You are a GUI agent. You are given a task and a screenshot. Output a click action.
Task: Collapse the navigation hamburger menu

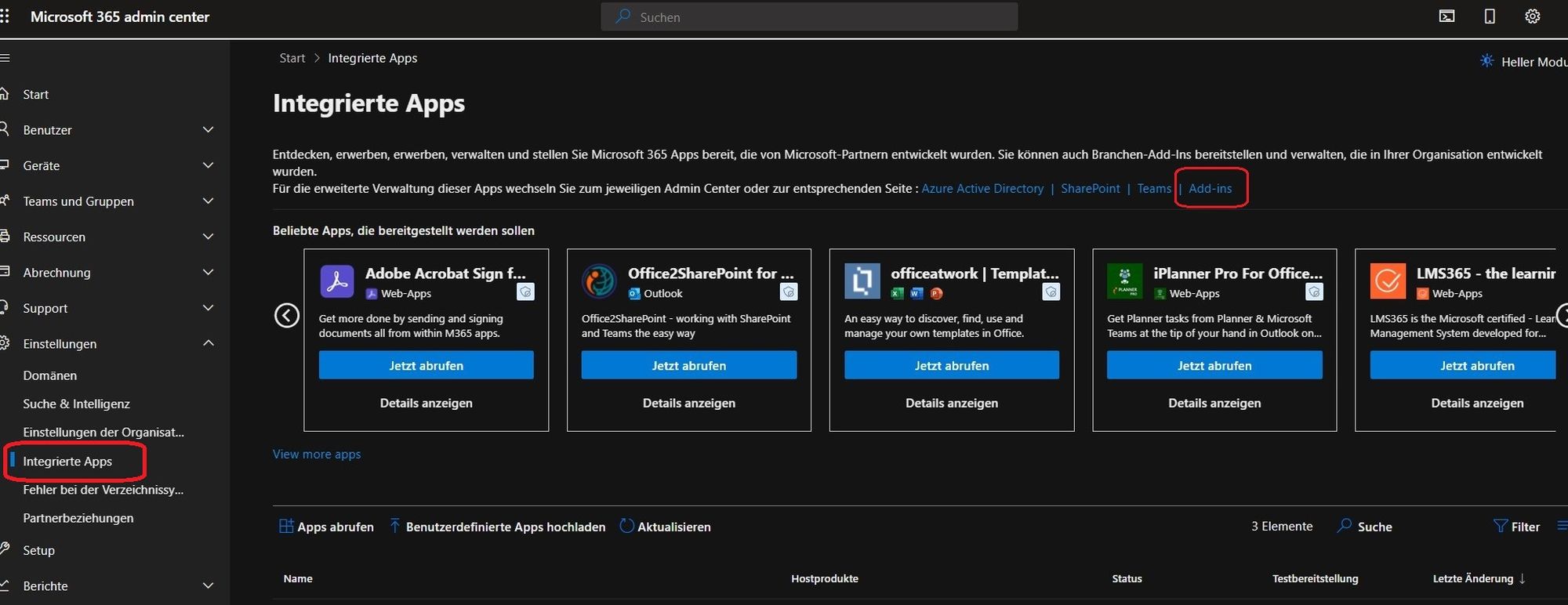click(x=5, y=58)
